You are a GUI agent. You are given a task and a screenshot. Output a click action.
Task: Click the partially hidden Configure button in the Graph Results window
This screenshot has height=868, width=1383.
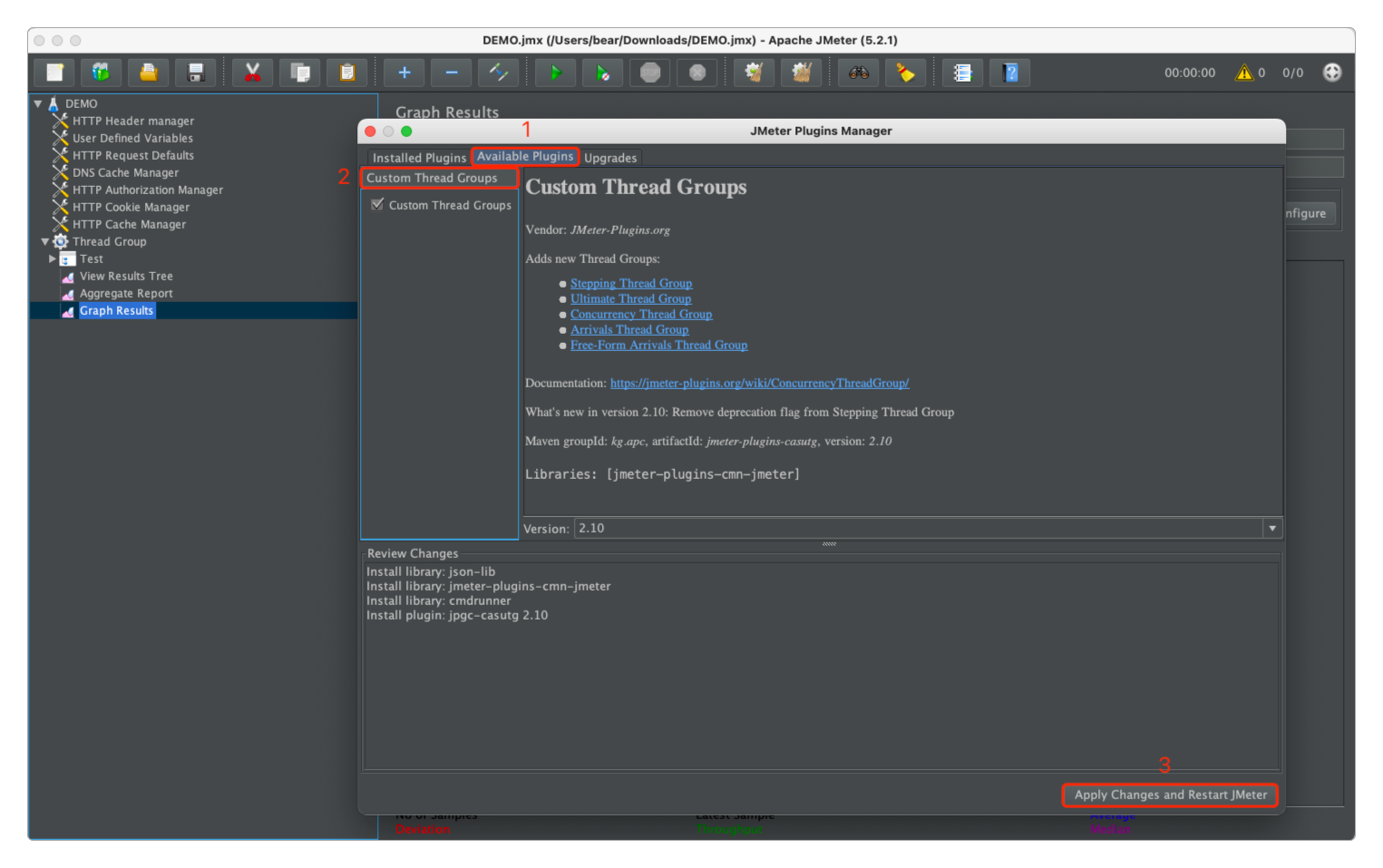[x=1310, y=214]
